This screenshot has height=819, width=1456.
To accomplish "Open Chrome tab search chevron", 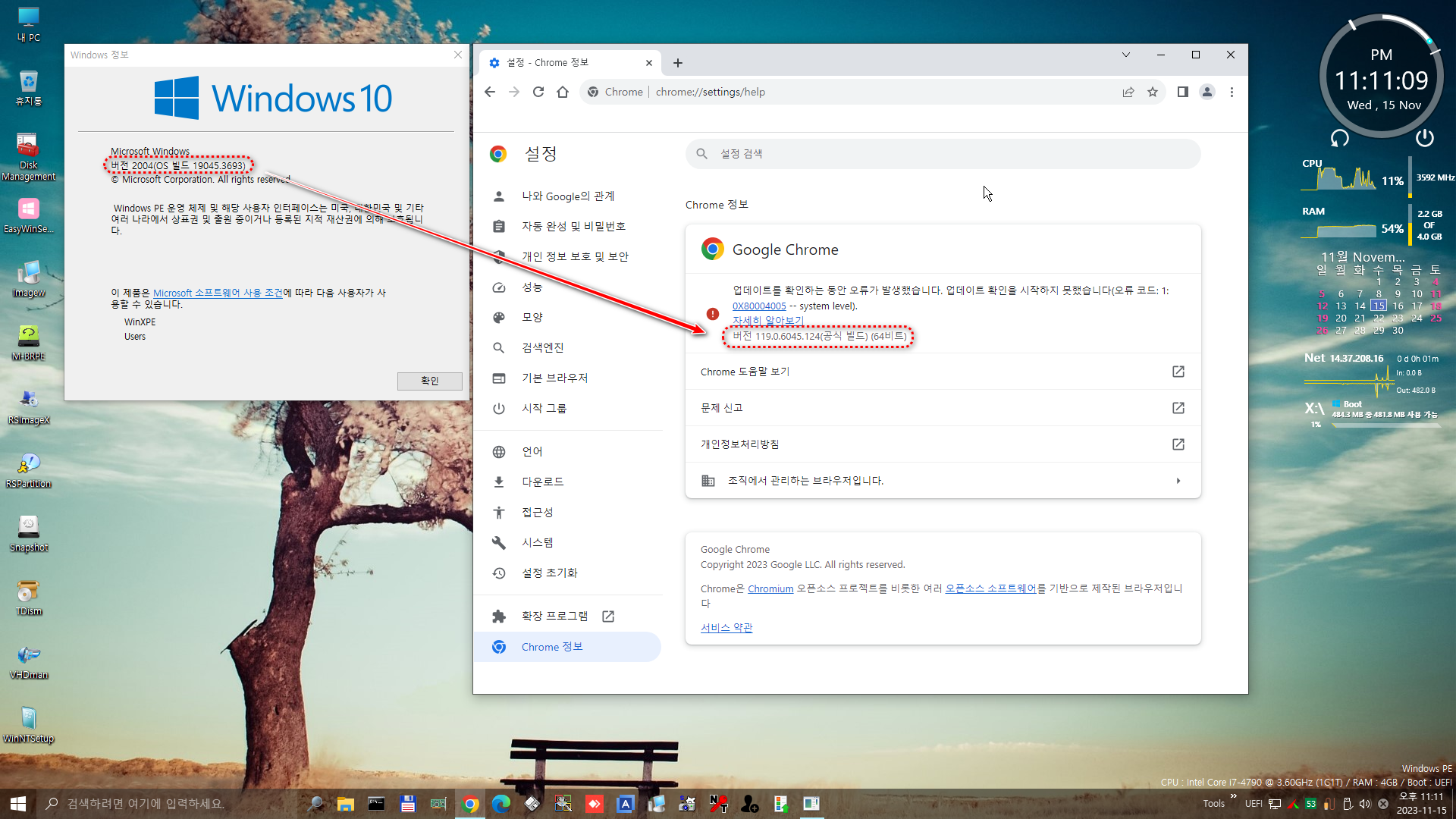I will coord(1126,55).
